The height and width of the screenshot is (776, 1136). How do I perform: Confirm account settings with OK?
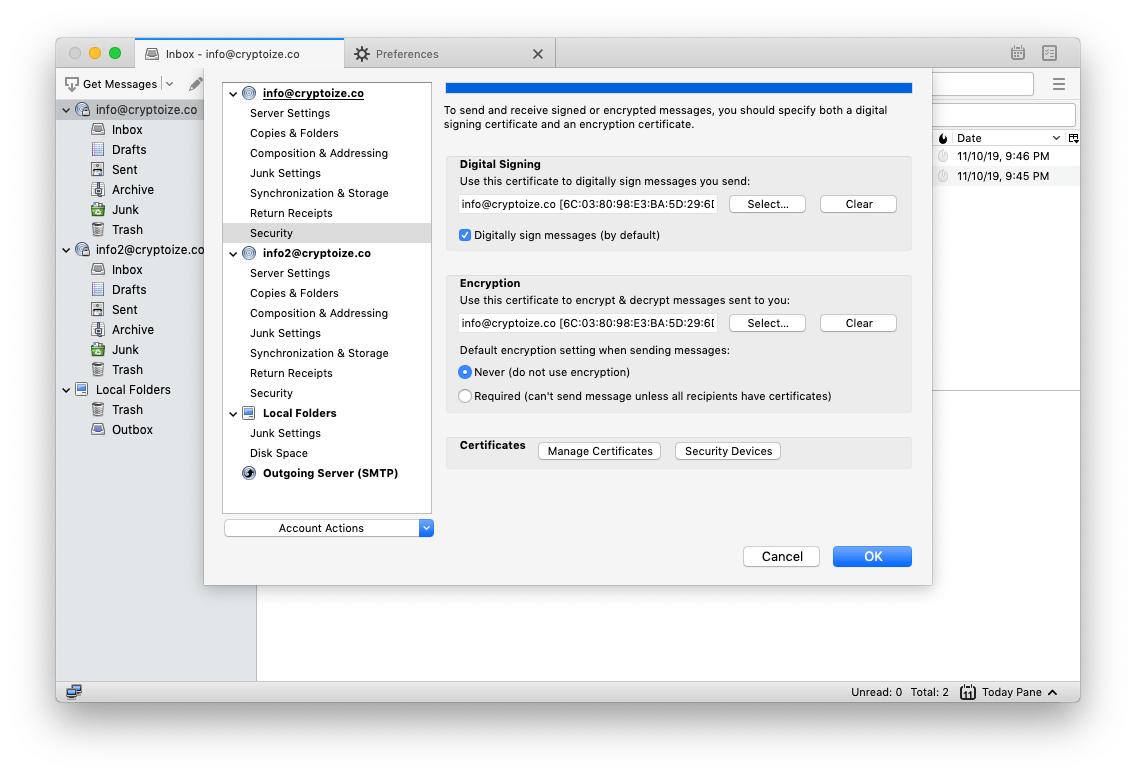(872, 556)
